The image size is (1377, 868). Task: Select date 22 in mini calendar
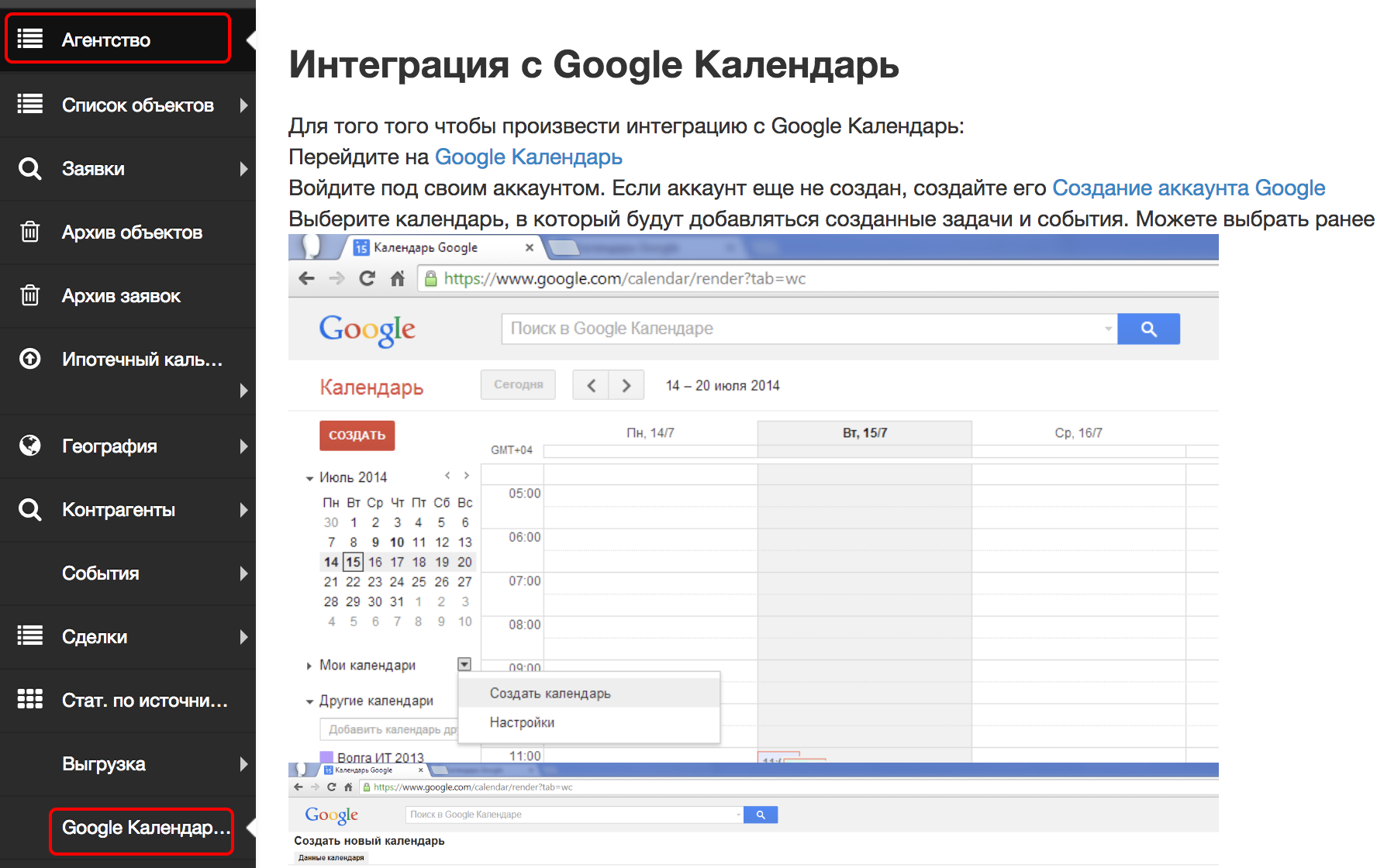coord(353,582)
